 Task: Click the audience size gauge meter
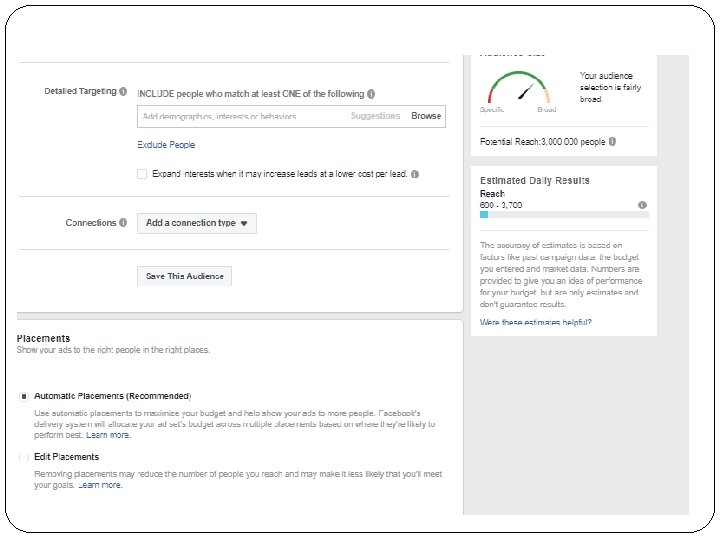(x=518, y=91)
